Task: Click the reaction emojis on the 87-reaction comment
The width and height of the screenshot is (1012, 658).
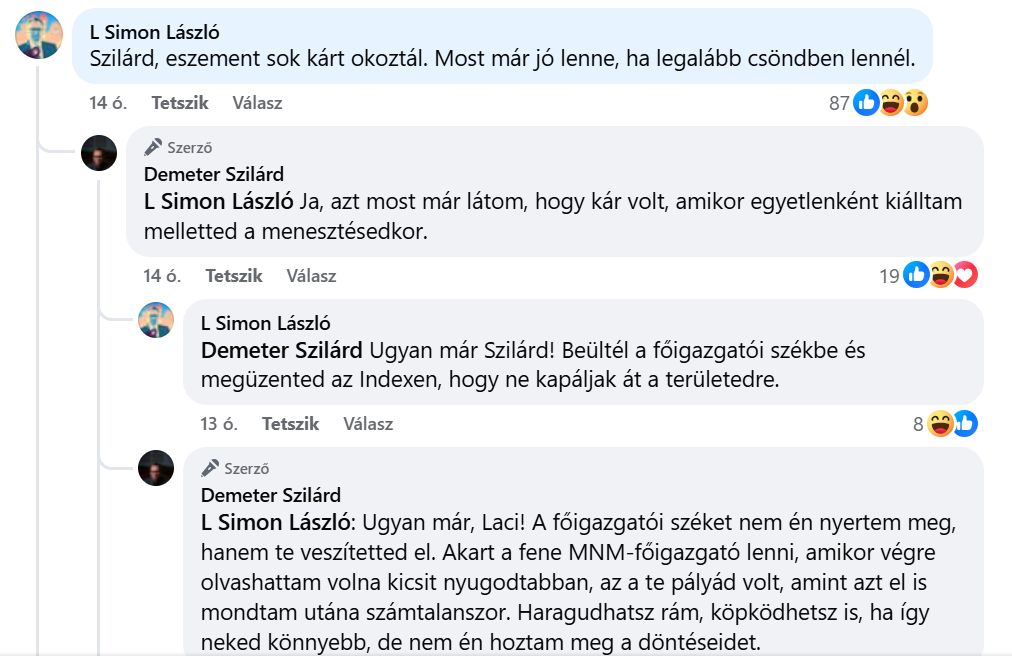Action: [891, 102]
